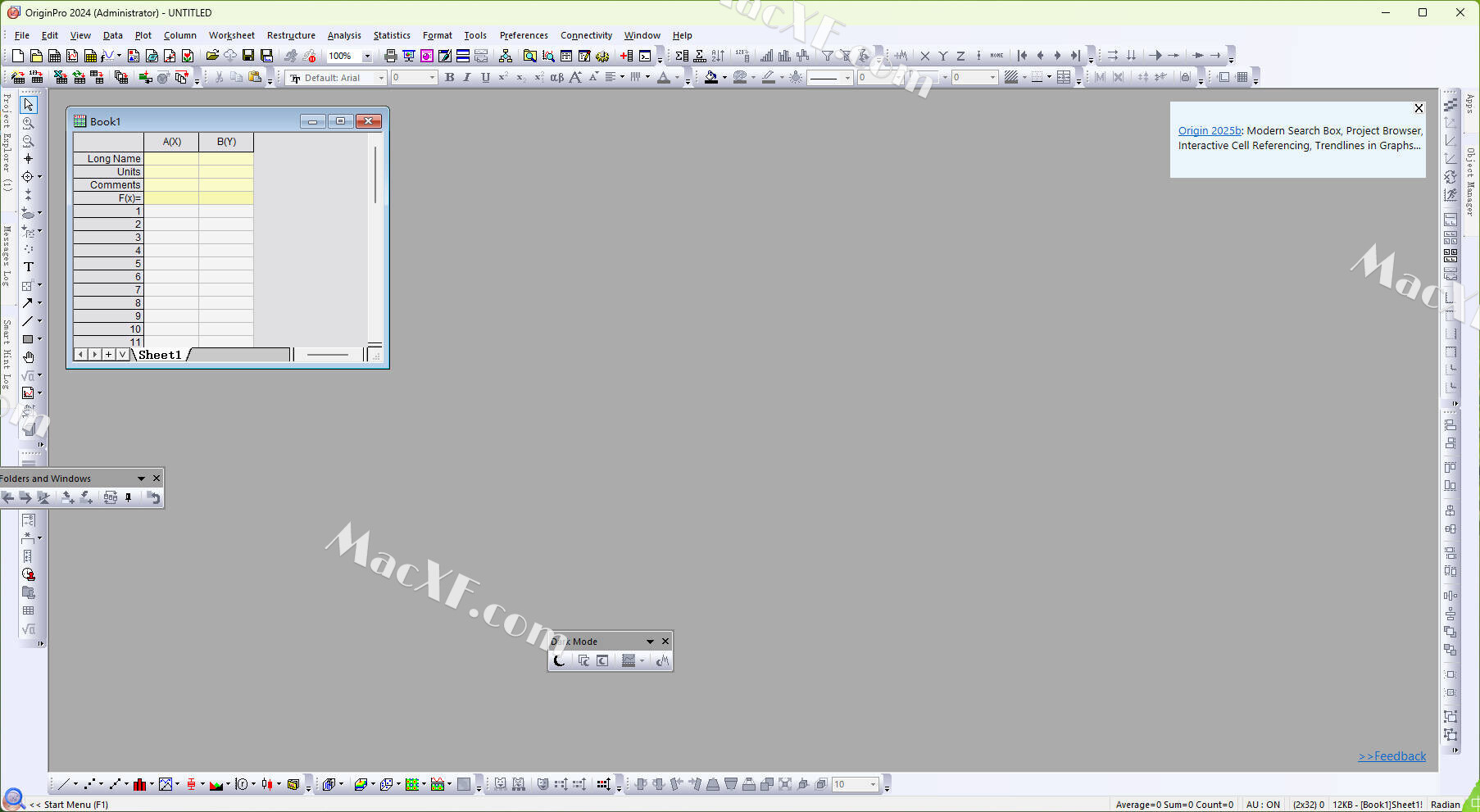The width and height of the screenshot is (1480, 812).
Task: Click the Line plot icon in bottom toolbar
Action: tap(62, 784)
